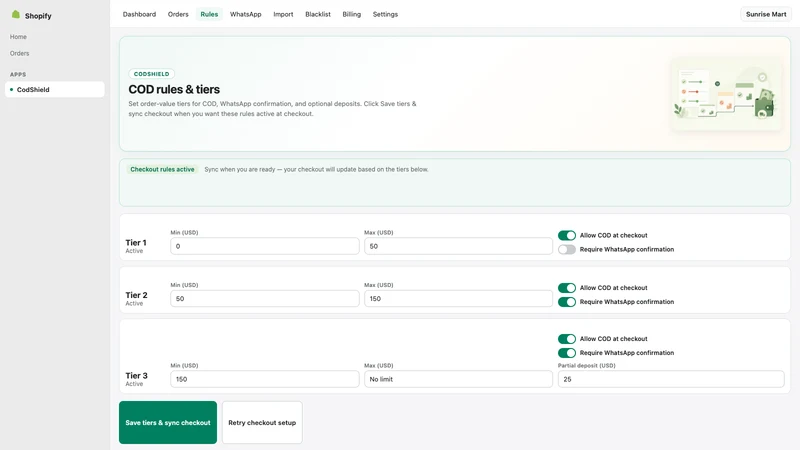Image resolution: width=800 pixels, height=450 pixels.
Task: Open Orders in the Shopify sidebar
Action: (x=19, y=53)
